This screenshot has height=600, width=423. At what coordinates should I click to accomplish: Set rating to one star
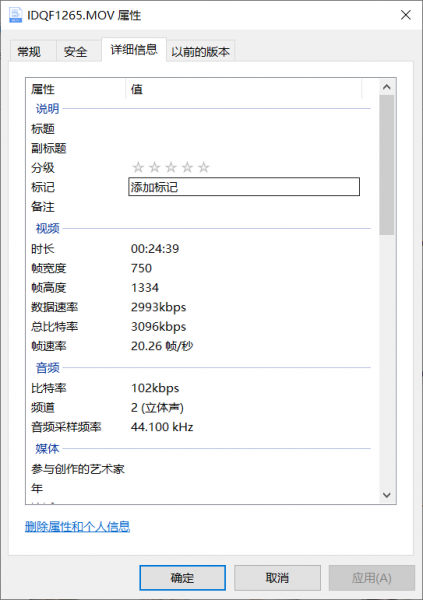138,167
